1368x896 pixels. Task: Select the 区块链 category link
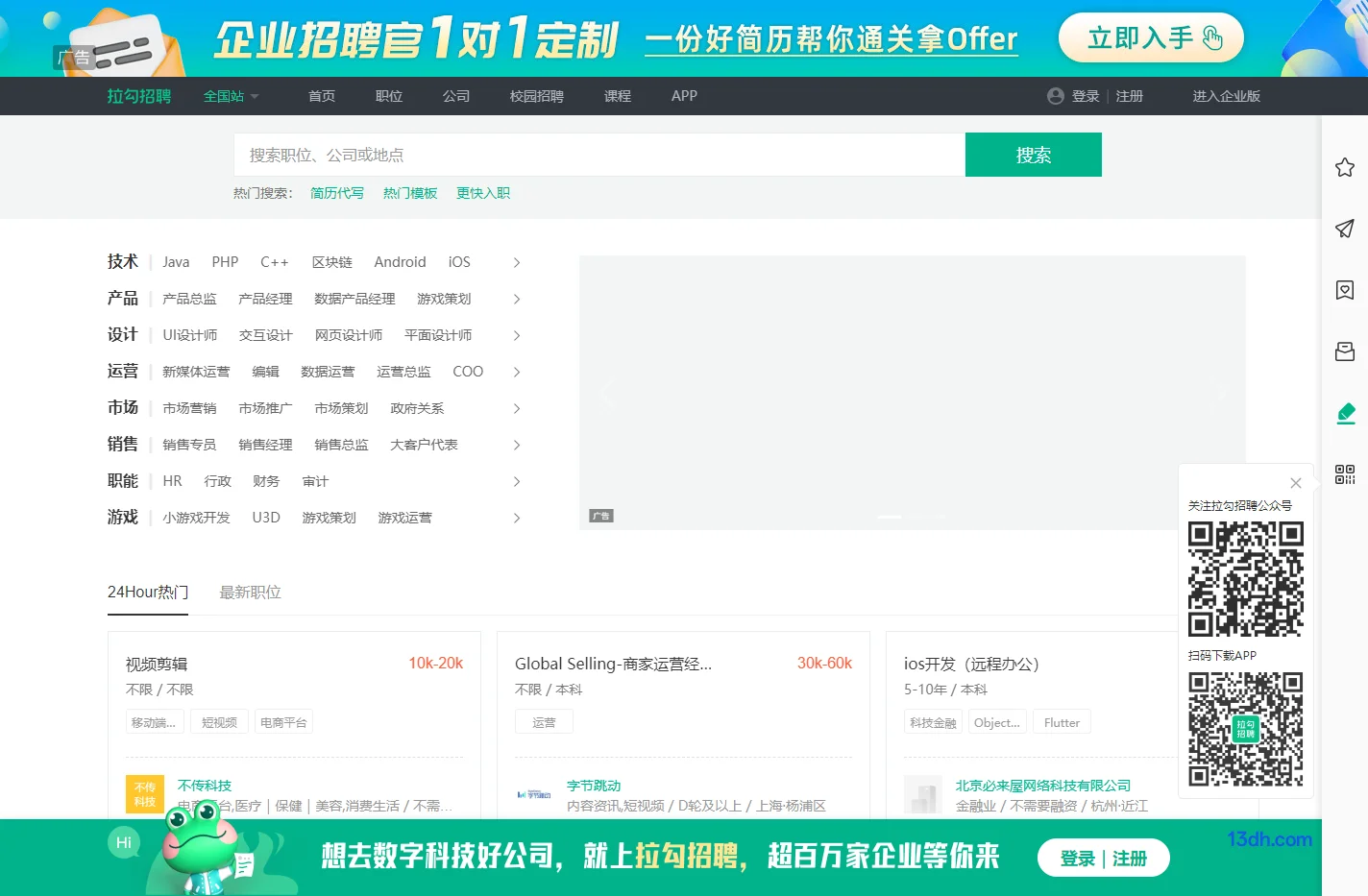click(x=332, y=262)
